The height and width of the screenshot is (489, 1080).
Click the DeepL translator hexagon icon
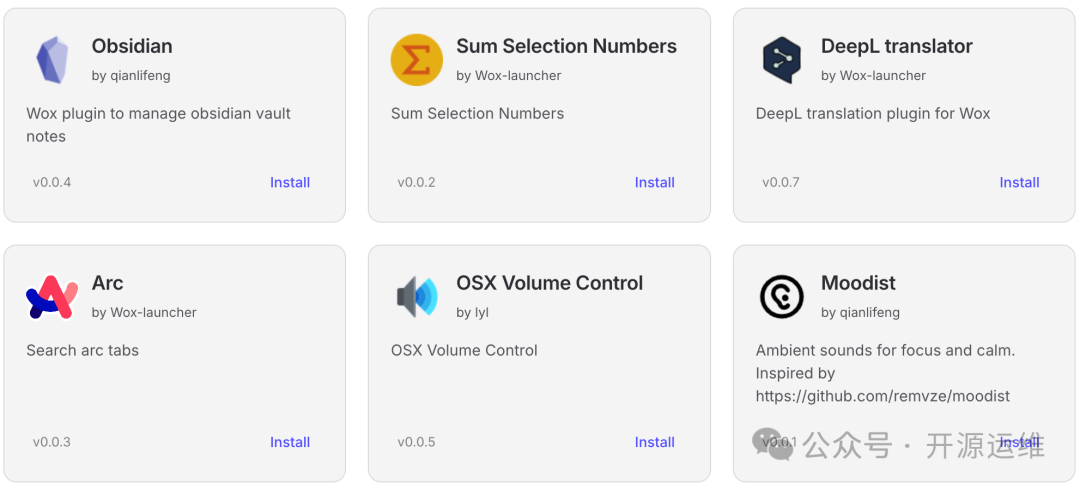coord(781,60)
